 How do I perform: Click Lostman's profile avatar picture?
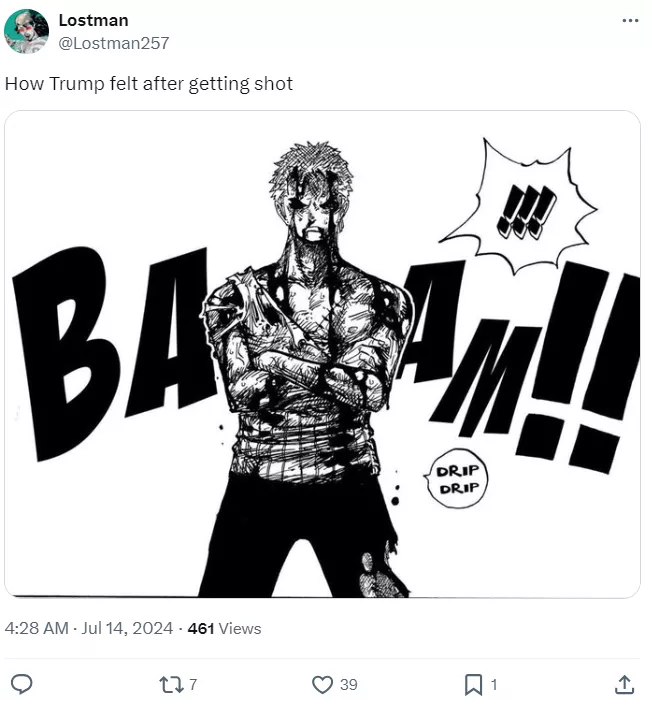click(26, 31)
